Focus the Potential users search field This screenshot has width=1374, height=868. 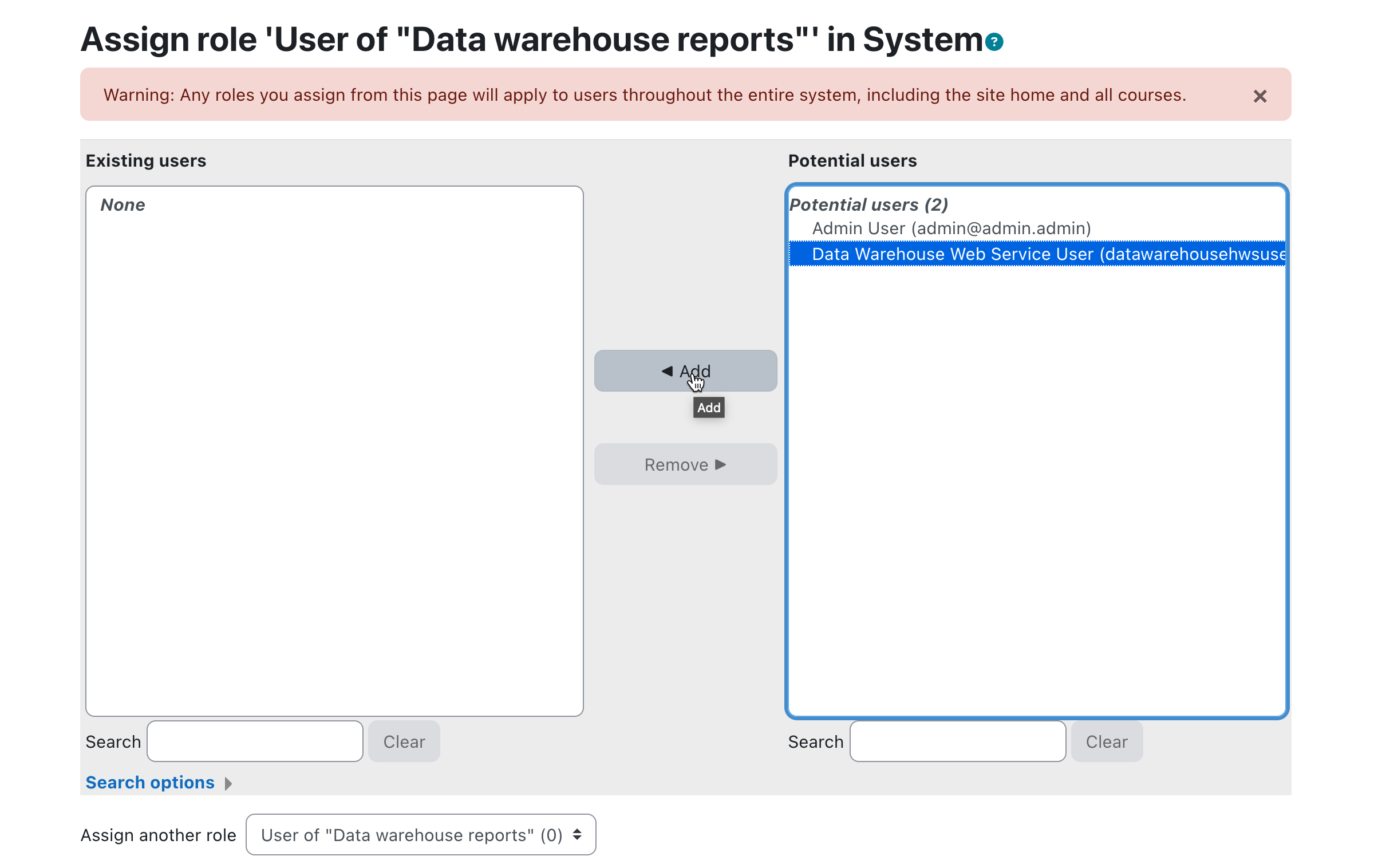pyautogui.click(x=957, y=741)
